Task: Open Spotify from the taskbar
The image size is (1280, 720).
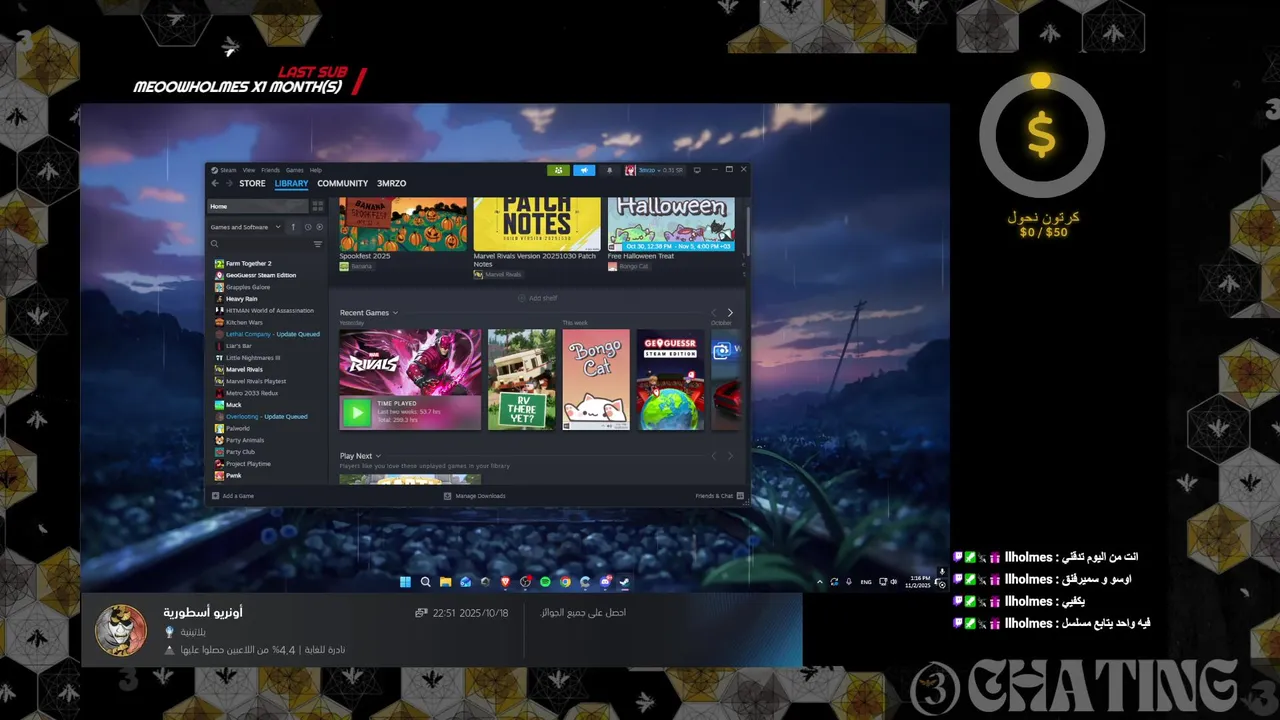Action: 545,582
